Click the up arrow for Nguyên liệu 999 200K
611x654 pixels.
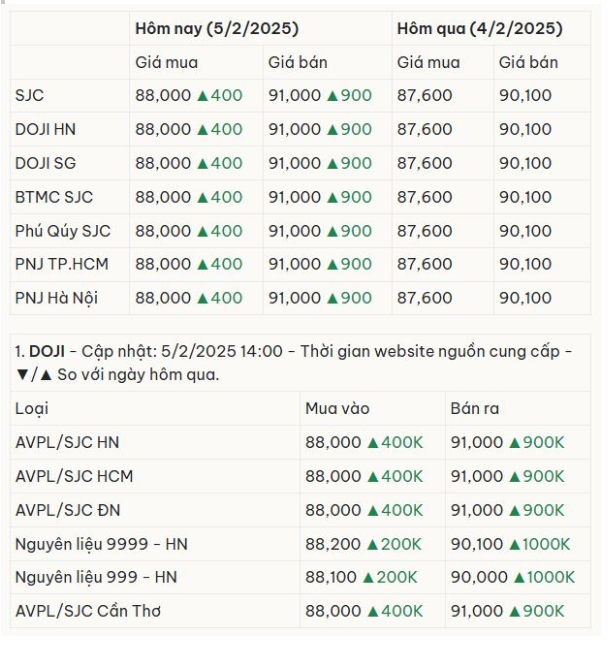368,578
